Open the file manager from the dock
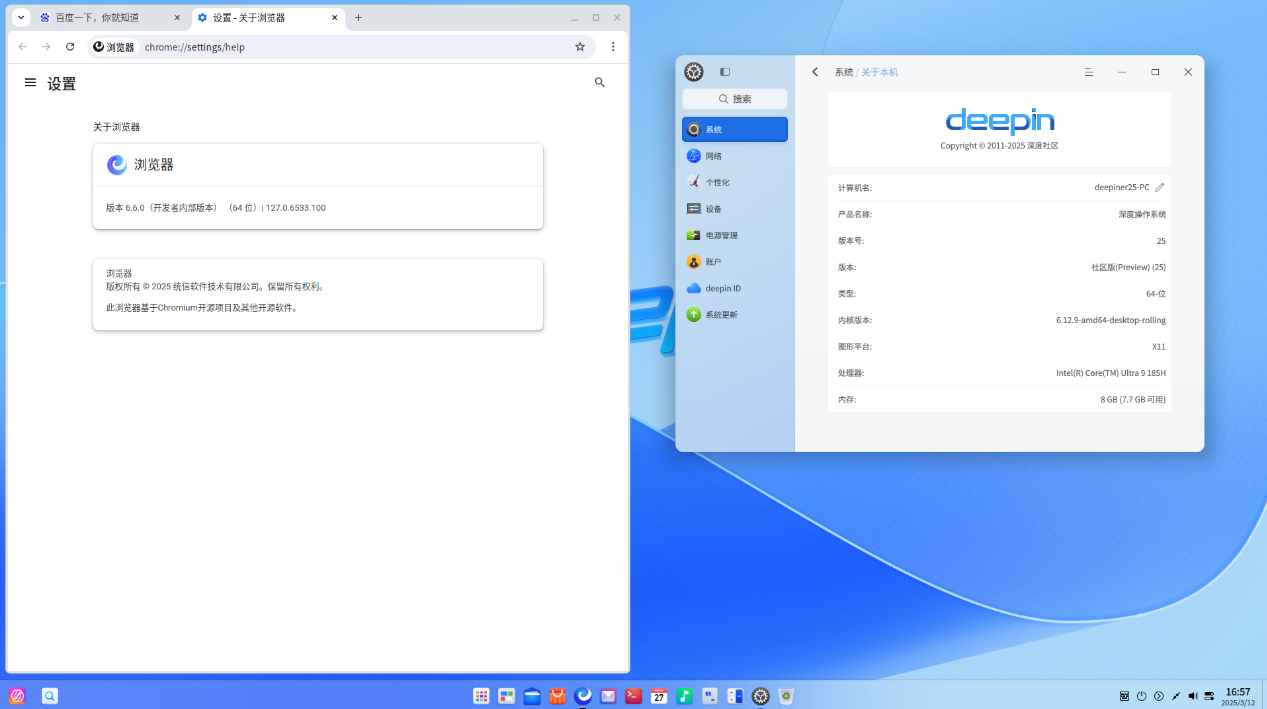This screenshot has width=1267, height=709. click(532, 696)
